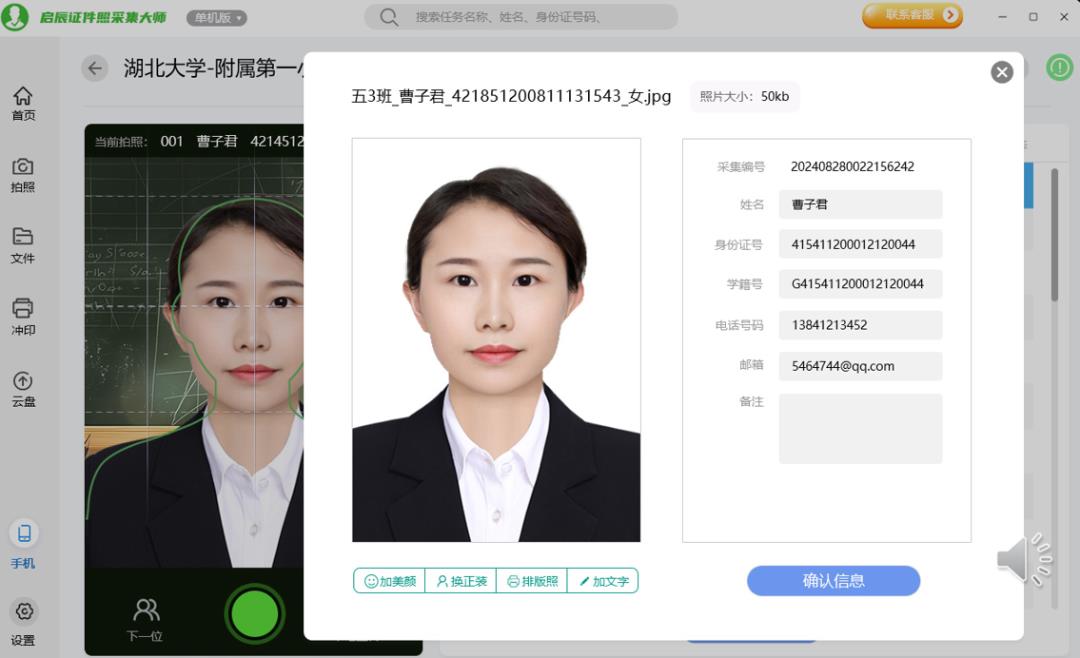Select the 手机 phone icon in sidebar
1080x658 pixels.
[x=23, y=543]
